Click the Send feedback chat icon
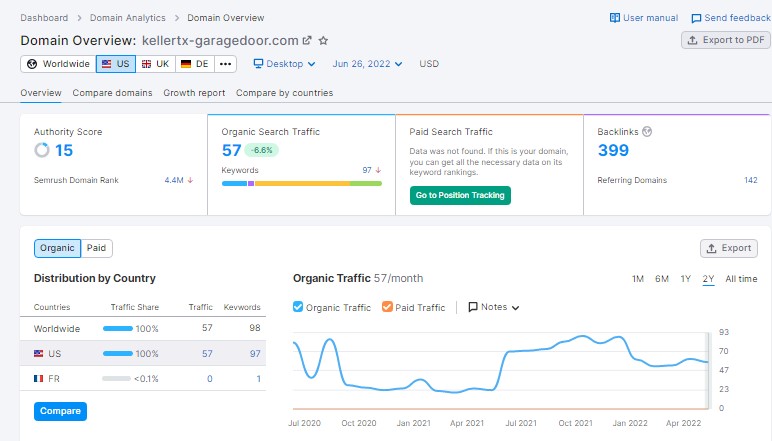This screenshot has height=441, width=772. [x=696, y=18]
